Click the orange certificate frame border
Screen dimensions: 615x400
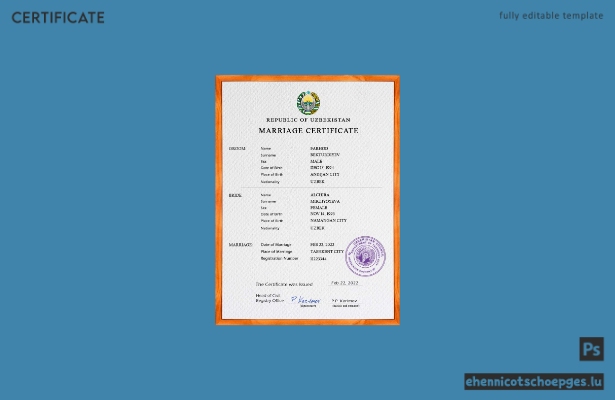[x=218, y=200]
